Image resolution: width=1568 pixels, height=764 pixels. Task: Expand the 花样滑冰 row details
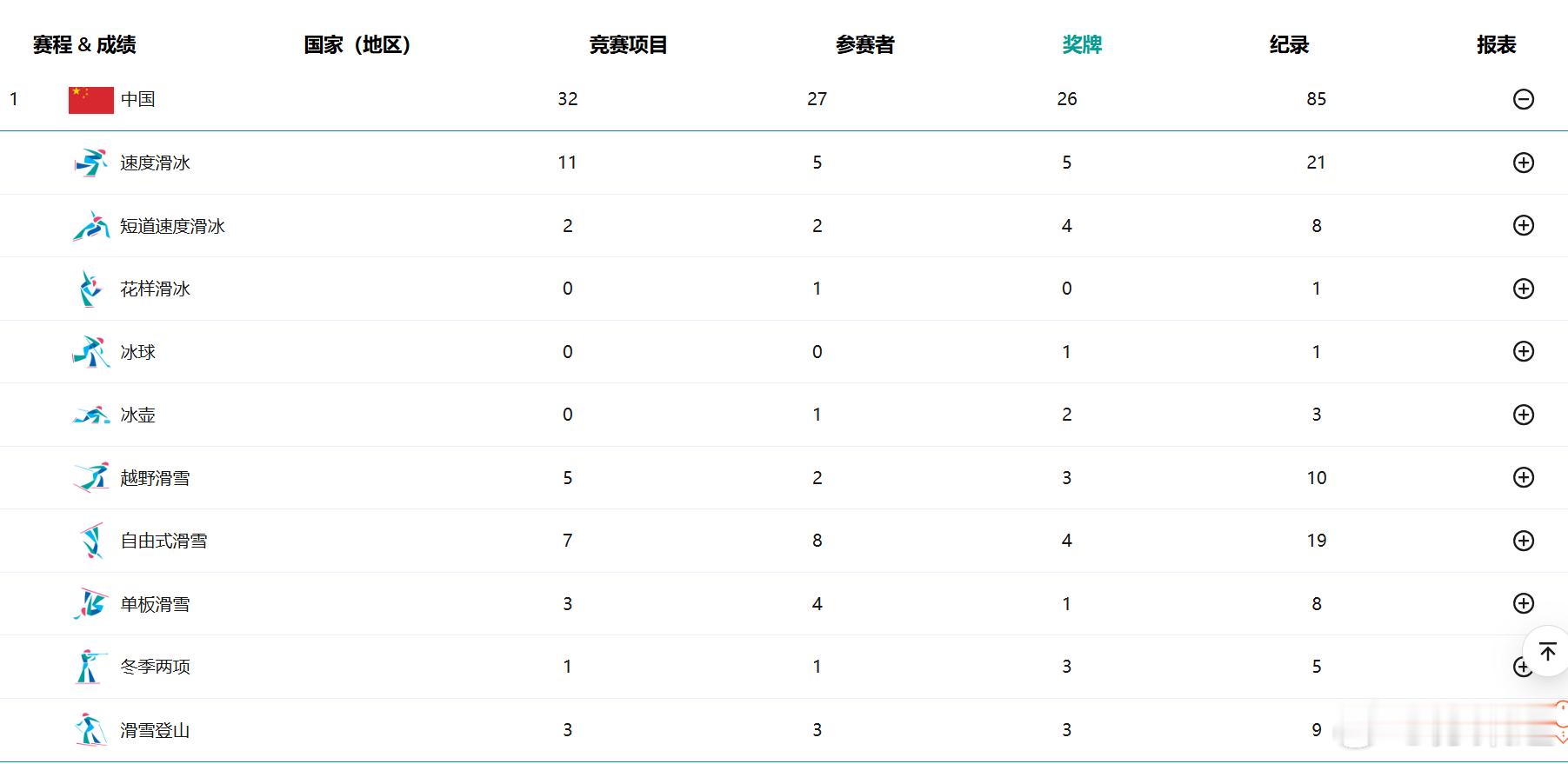pos(1524,289)
